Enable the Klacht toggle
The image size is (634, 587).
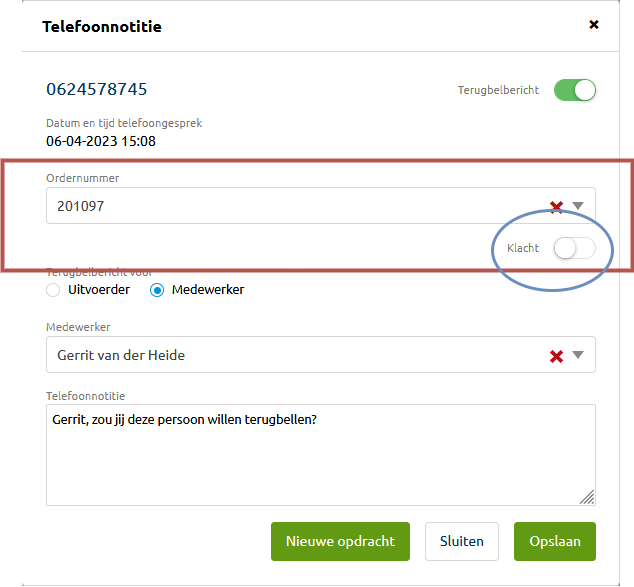tap(575, 248)
